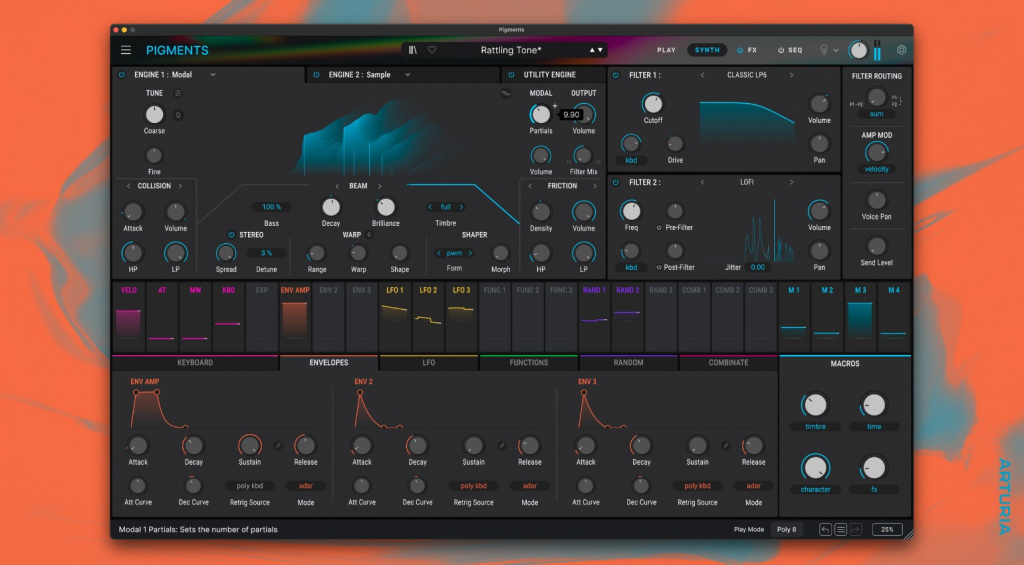Expand the Engine 1 Modal type dropdown
This screenshot has width=1024, height=565.
(213, 75)
